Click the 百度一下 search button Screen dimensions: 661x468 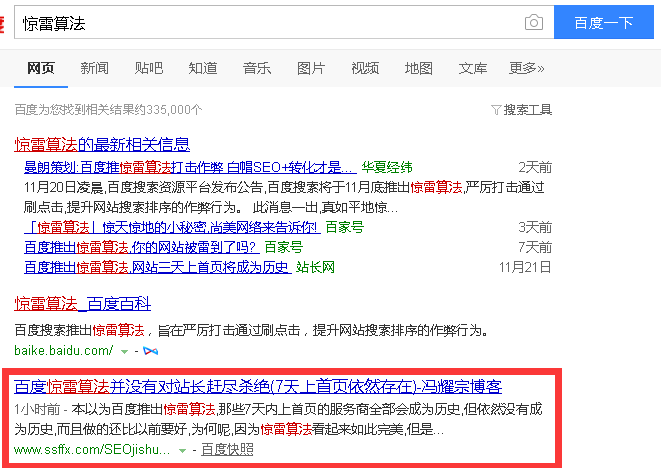tap(604, 22)
